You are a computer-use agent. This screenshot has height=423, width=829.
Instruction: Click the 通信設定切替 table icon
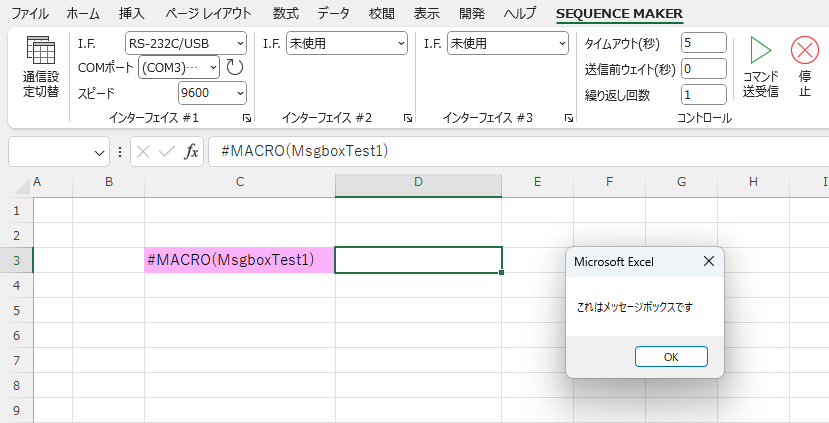pyautogui.click(x=41, y=50)
